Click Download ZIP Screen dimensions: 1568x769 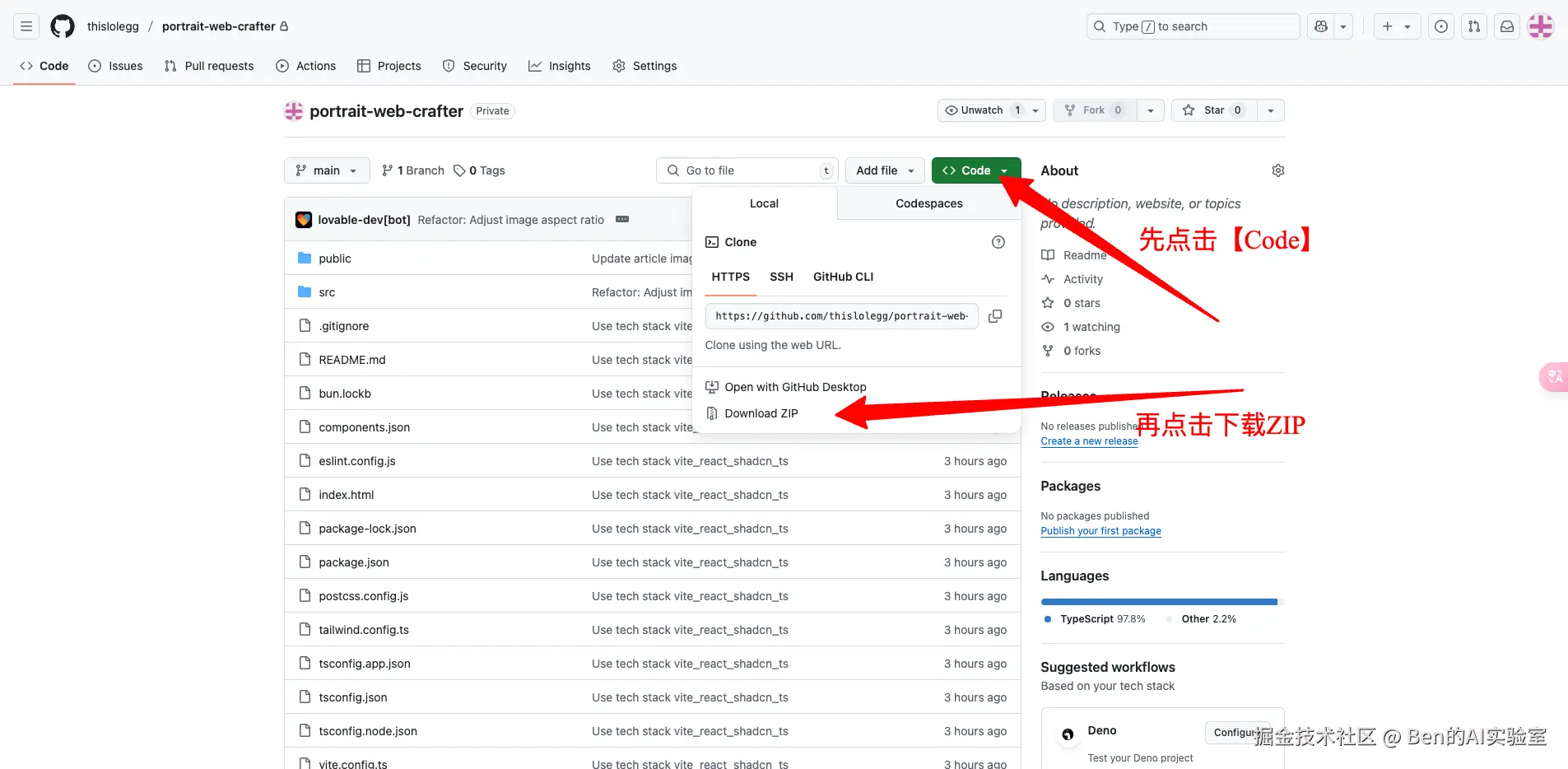761,413
